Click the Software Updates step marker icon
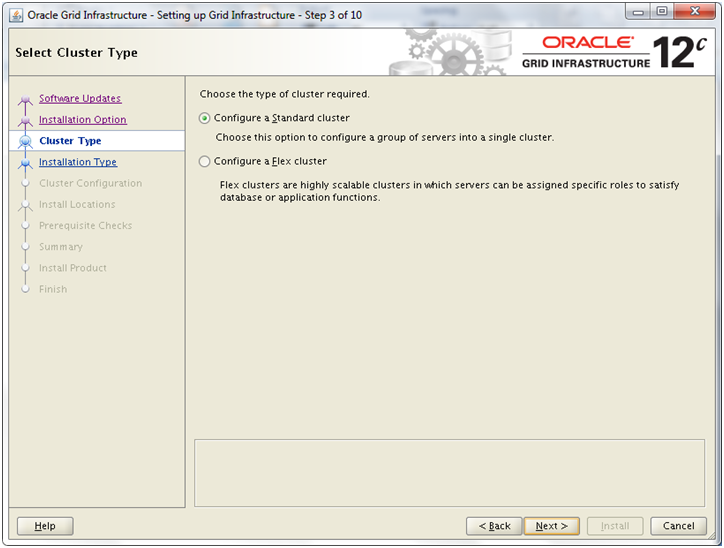The width and height of the screenshot is (724, 548). [x=25, y=99]
